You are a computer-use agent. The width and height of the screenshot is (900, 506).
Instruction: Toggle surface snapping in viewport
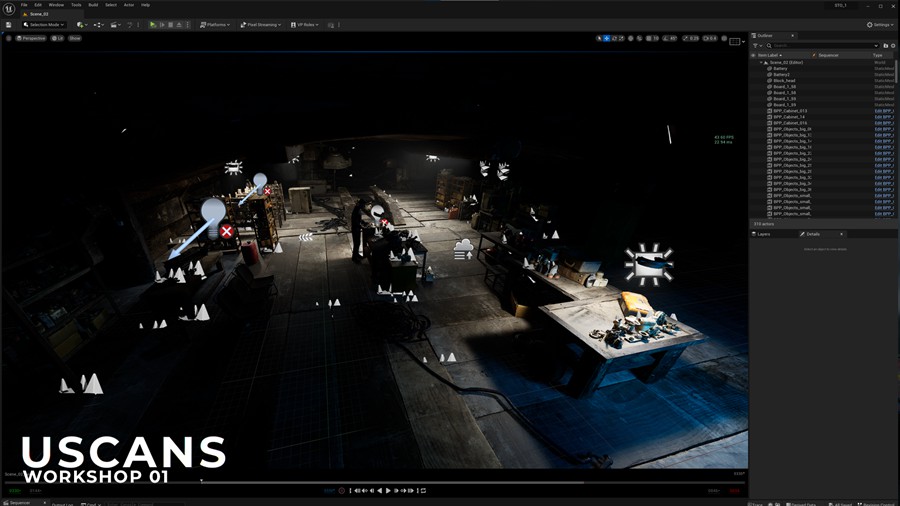[639, 38]
